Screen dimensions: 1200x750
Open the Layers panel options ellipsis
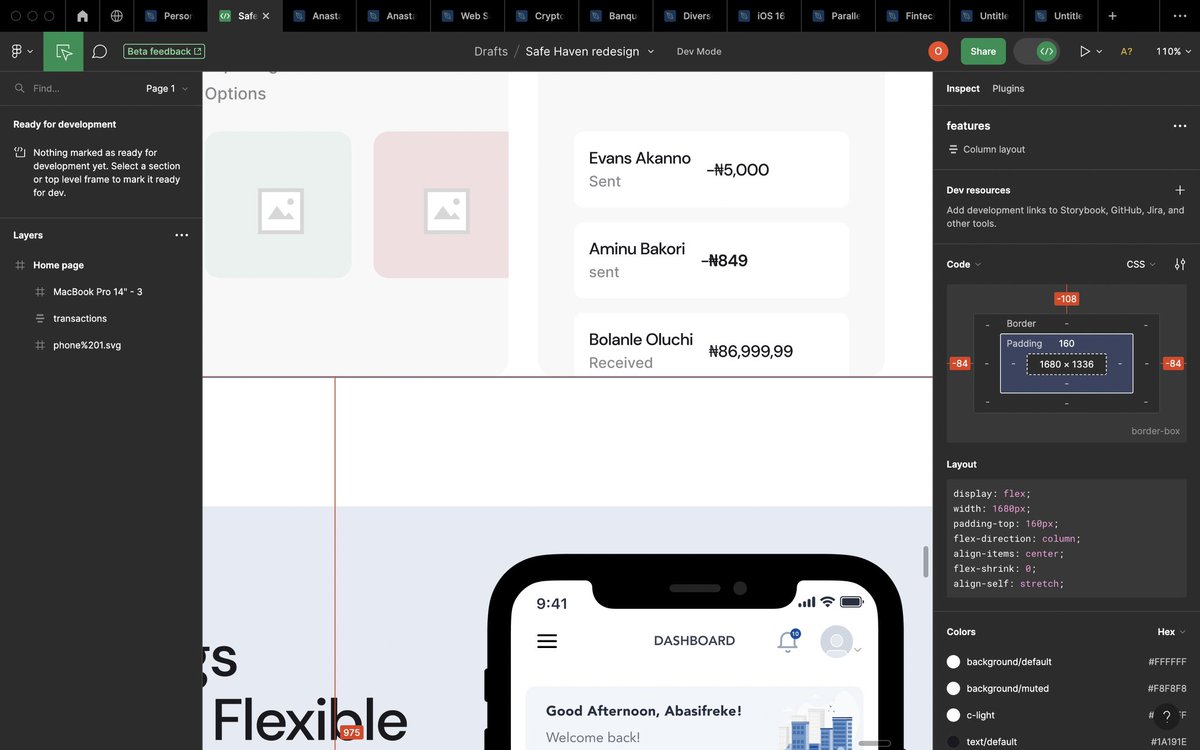click(x=181, y=235)
